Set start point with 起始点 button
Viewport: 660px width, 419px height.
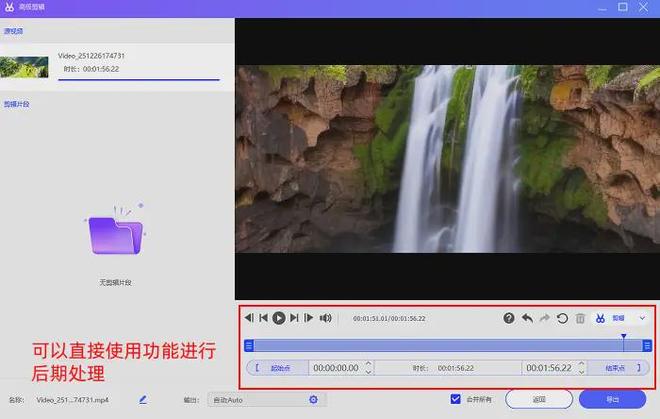(277, 368)
